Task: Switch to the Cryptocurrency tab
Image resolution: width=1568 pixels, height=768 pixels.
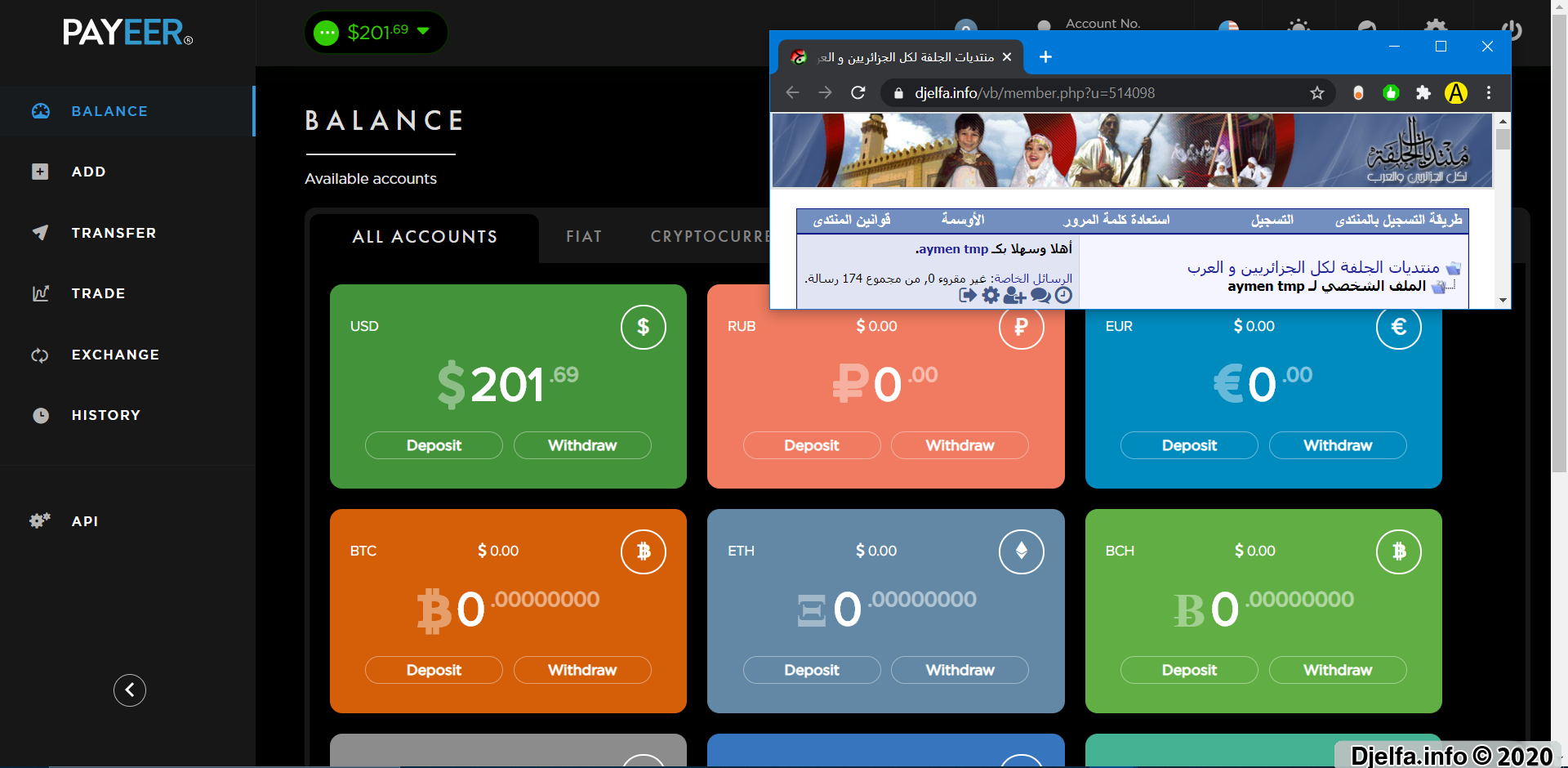Action: pyautogui.click(x=710, y=237)
